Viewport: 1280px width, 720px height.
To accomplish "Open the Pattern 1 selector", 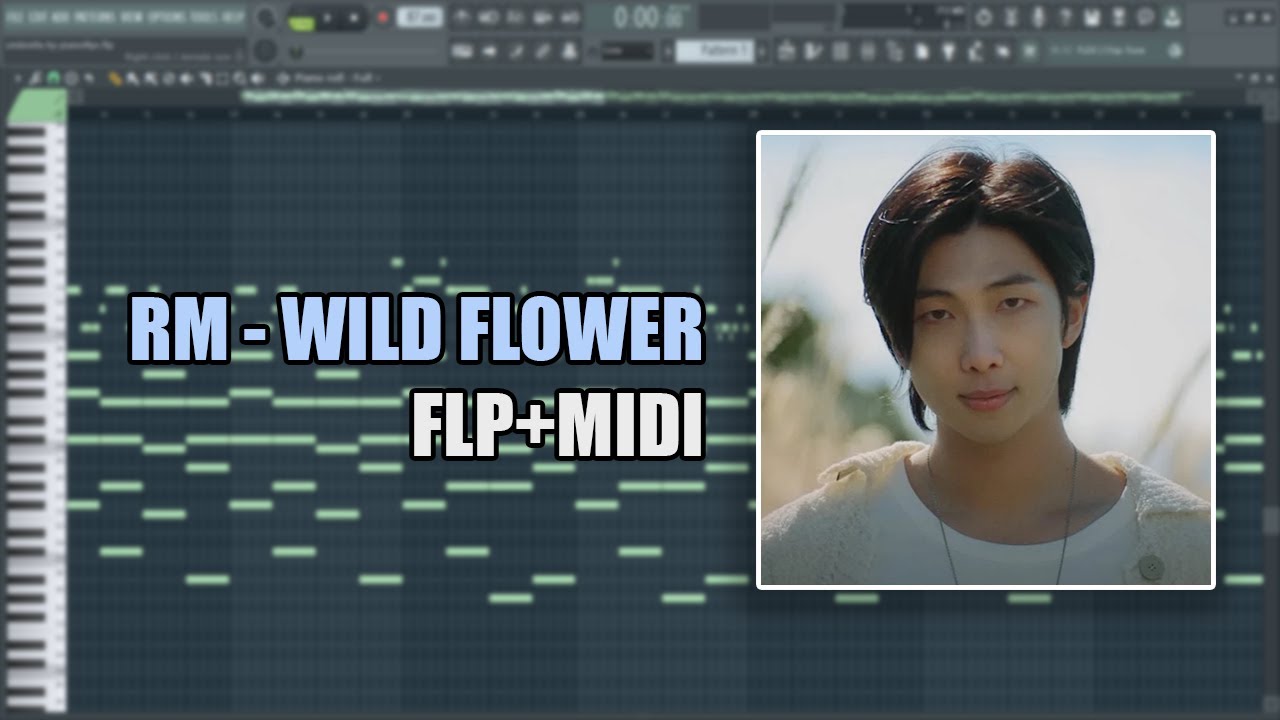I will click(x=715, y=51).
